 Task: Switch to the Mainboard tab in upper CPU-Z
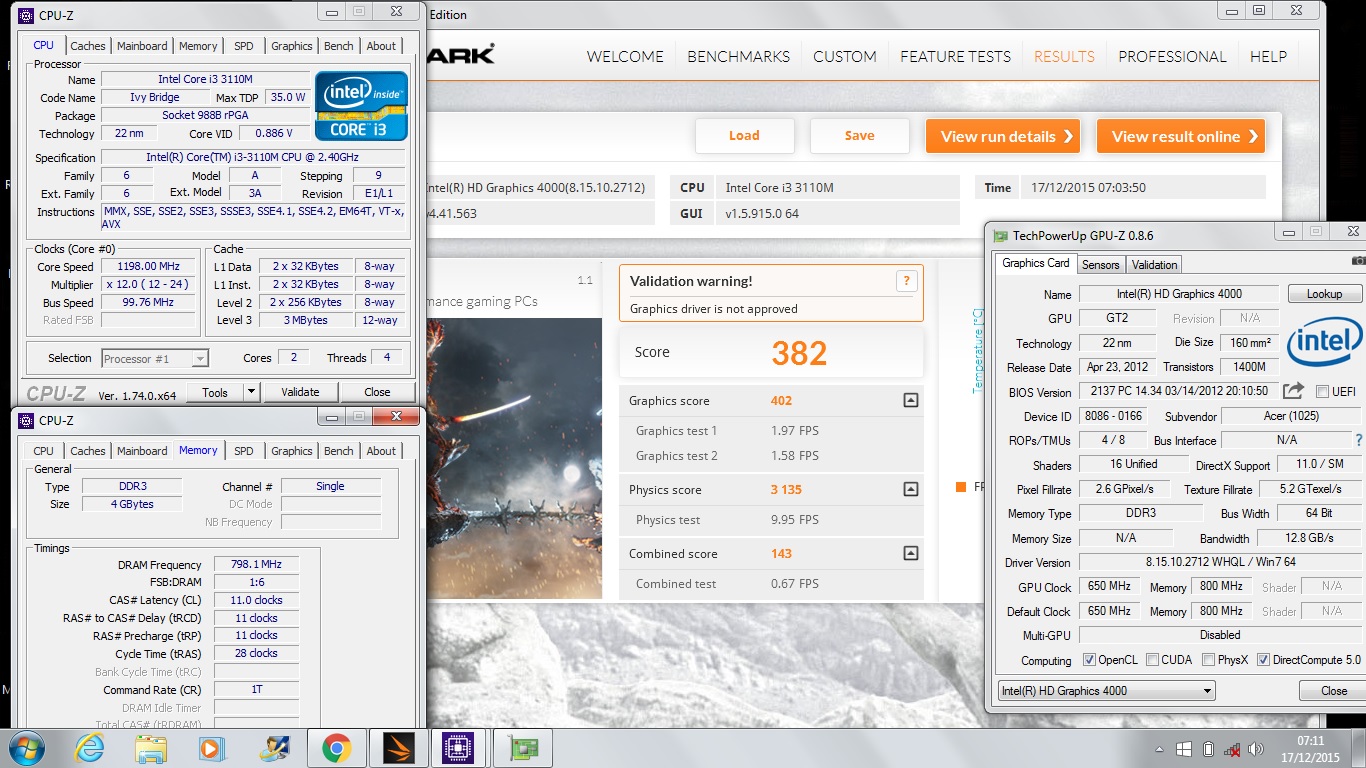click(x=143, y=46)
